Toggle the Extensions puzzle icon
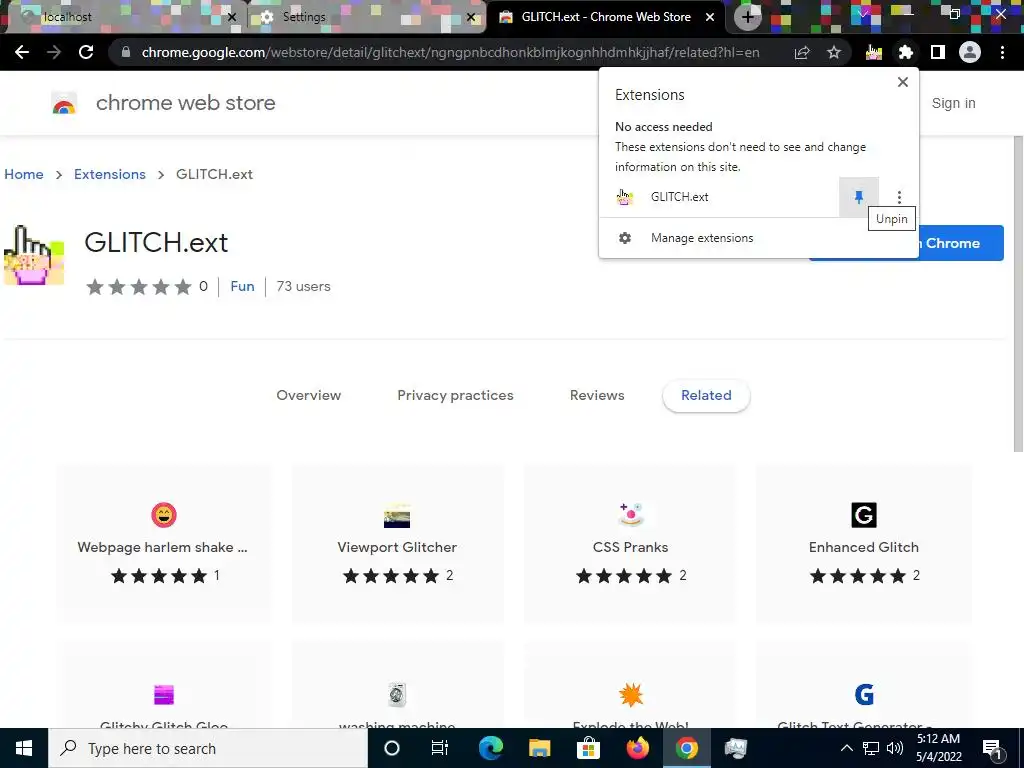 click(x=906, y=52)
